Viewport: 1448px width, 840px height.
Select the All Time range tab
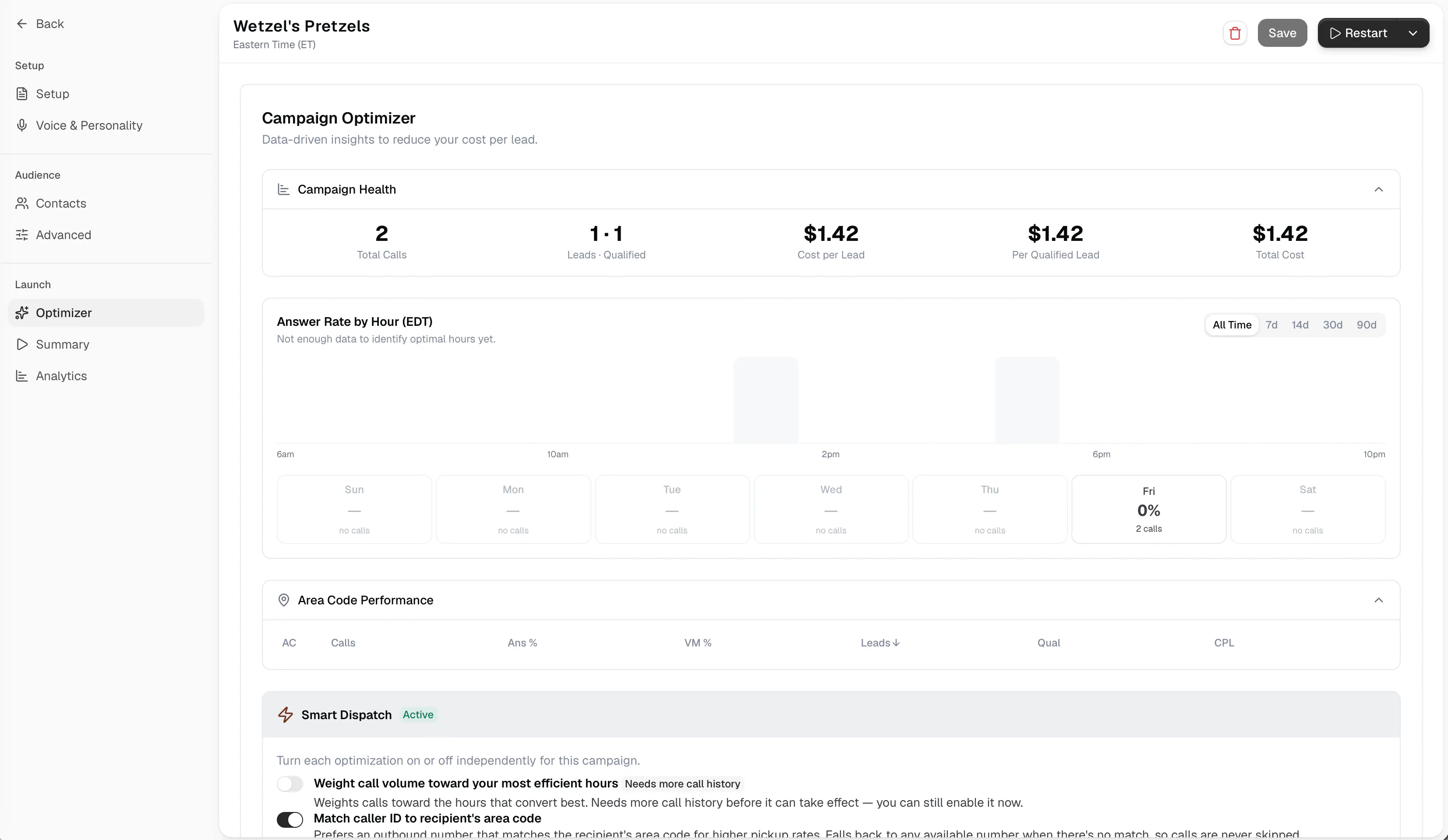pos(1231,325)
